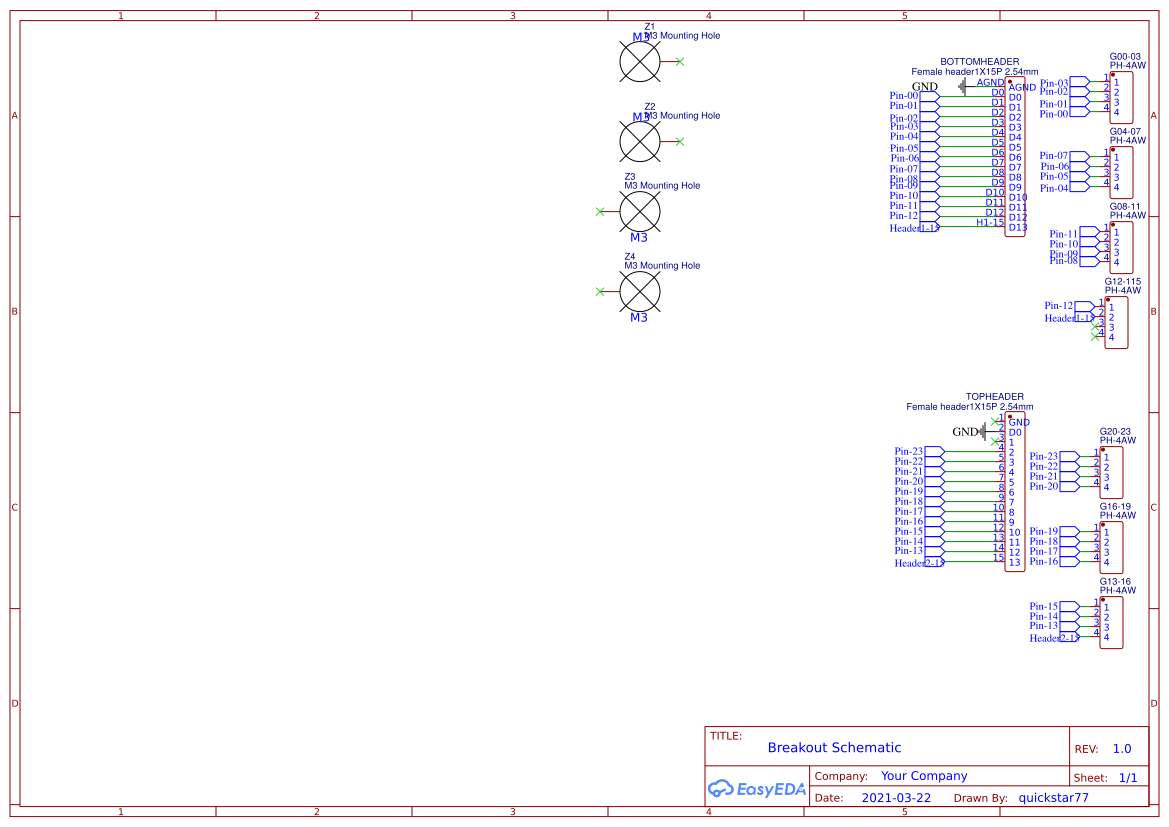Click the TOPHEADER designator text
The height and width of the screenshot is (827, 1169).
click(x=995, y=397)
